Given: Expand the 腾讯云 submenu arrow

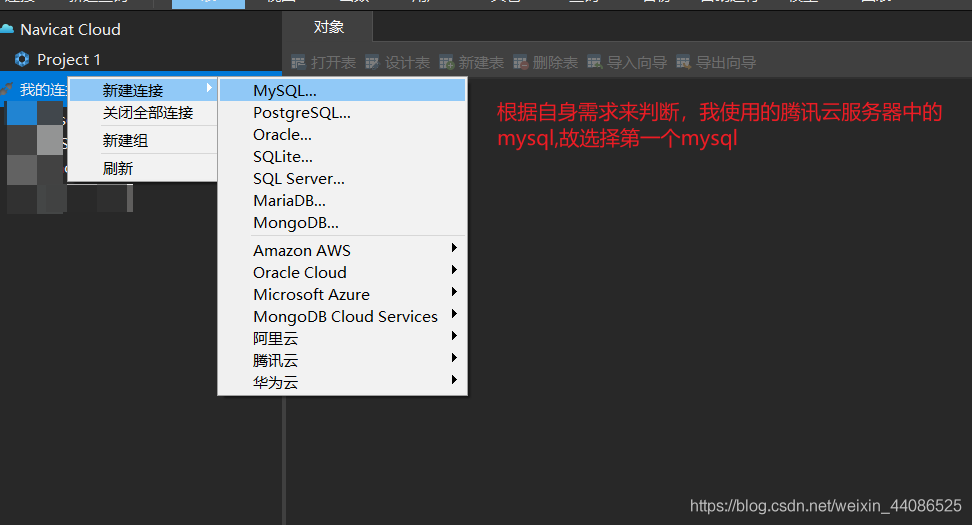Looking at the screenshot, I should (454, 358).
